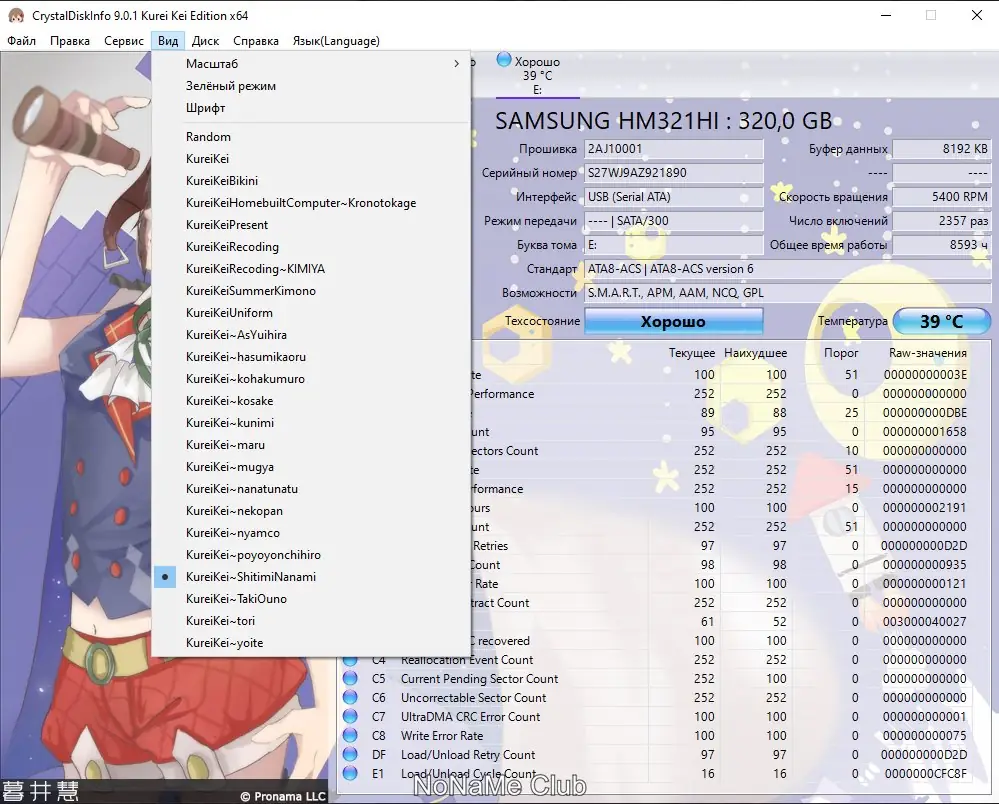Viewport: 999px width, 804px height.
Task: Click the Режим передачи field SATA/300
Action: (673, 221)
